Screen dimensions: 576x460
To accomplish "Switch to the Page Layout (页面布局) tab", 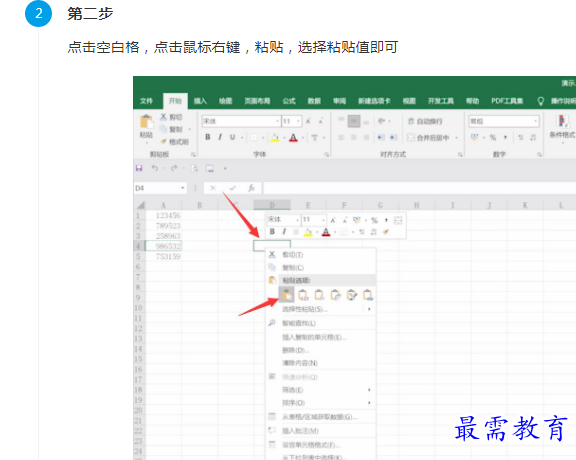I will click(258, 101).
